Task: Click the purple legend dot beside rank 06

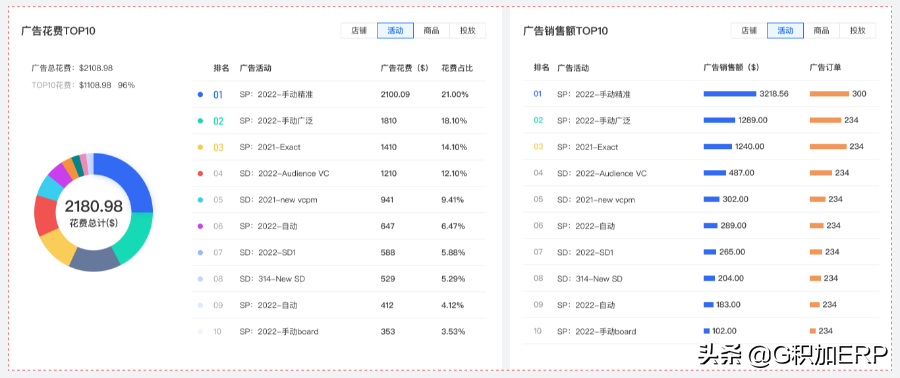Action: (x=200, y=226)
